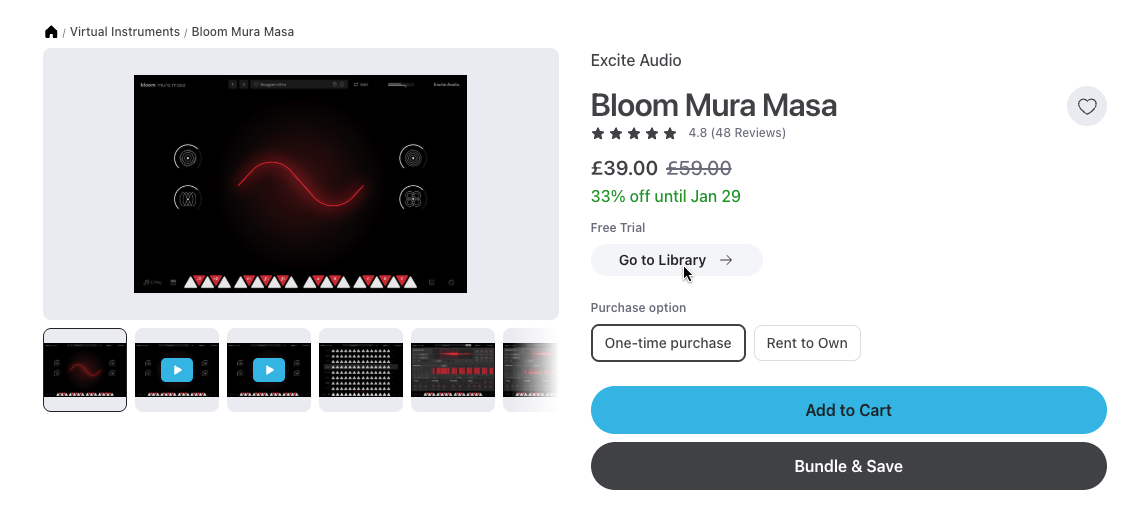Click the Bloom Mura Masa breadcrumb

[x=243, y=32]
